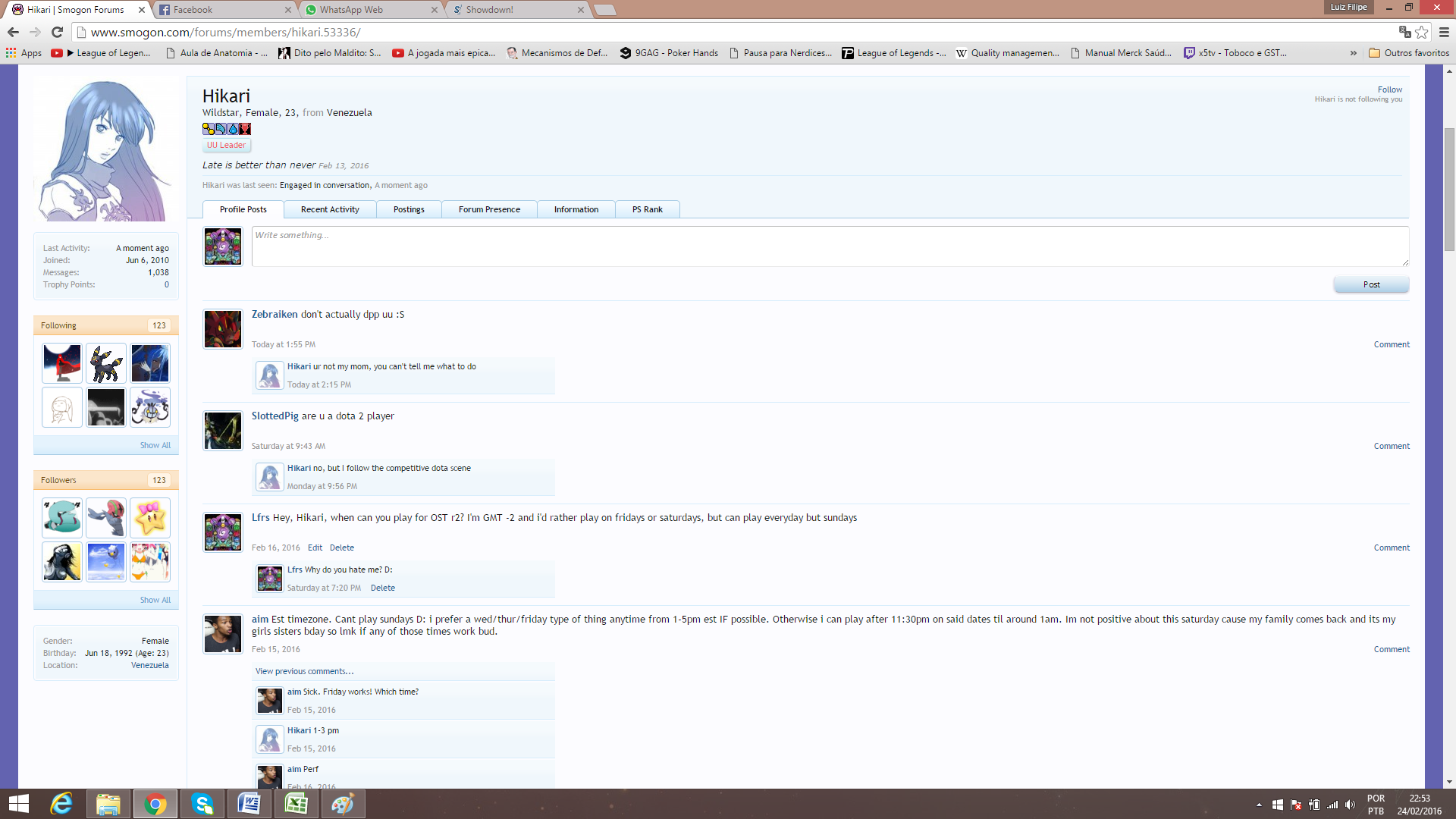Click Show All under Following

tap(155, 445)
